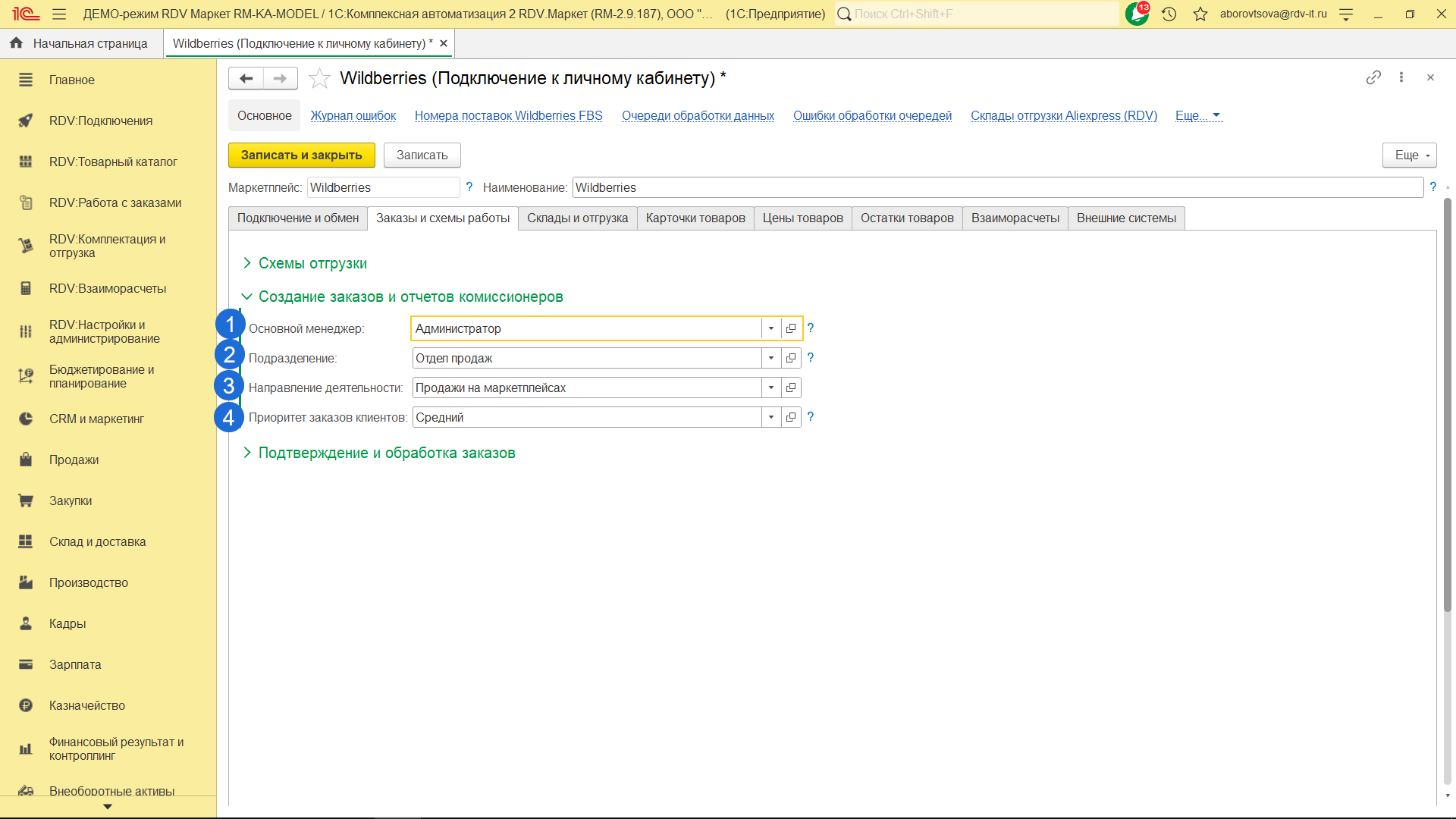
Task: Open RDV:Подключения section in sidebar
Action: (100, 121)
